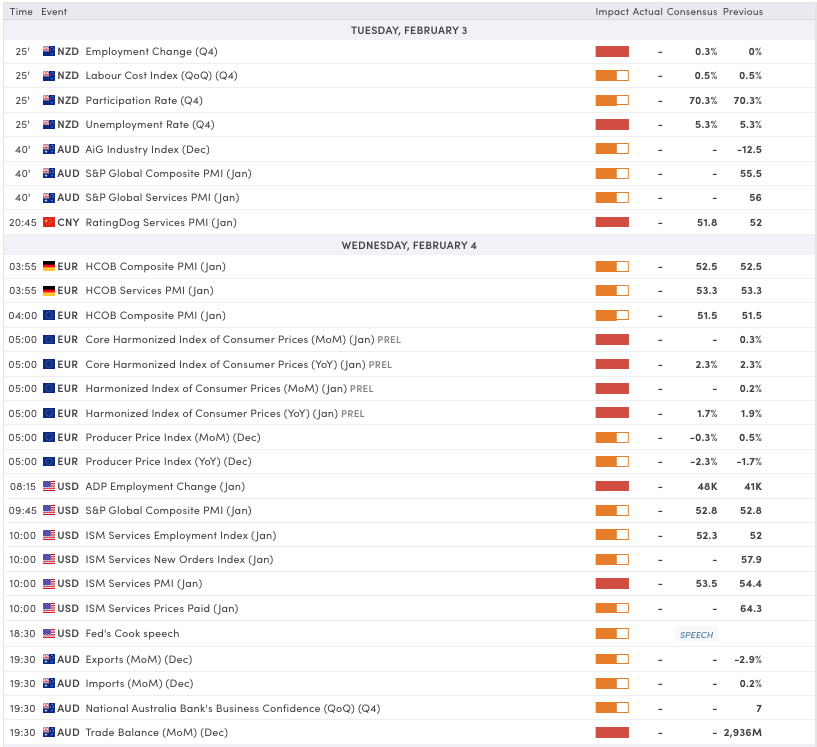
Task: Open ISM Services Employment Index (Jan) event
Action: [x=181, y=536]
